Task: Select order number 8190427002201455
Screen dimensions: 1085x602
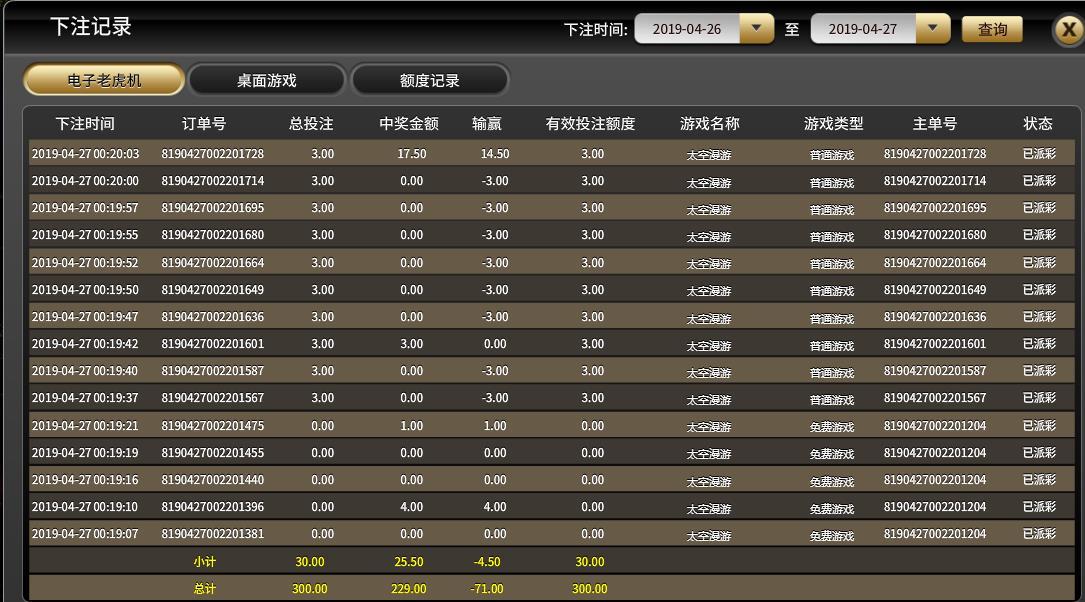Action: [x=212, y=453]
